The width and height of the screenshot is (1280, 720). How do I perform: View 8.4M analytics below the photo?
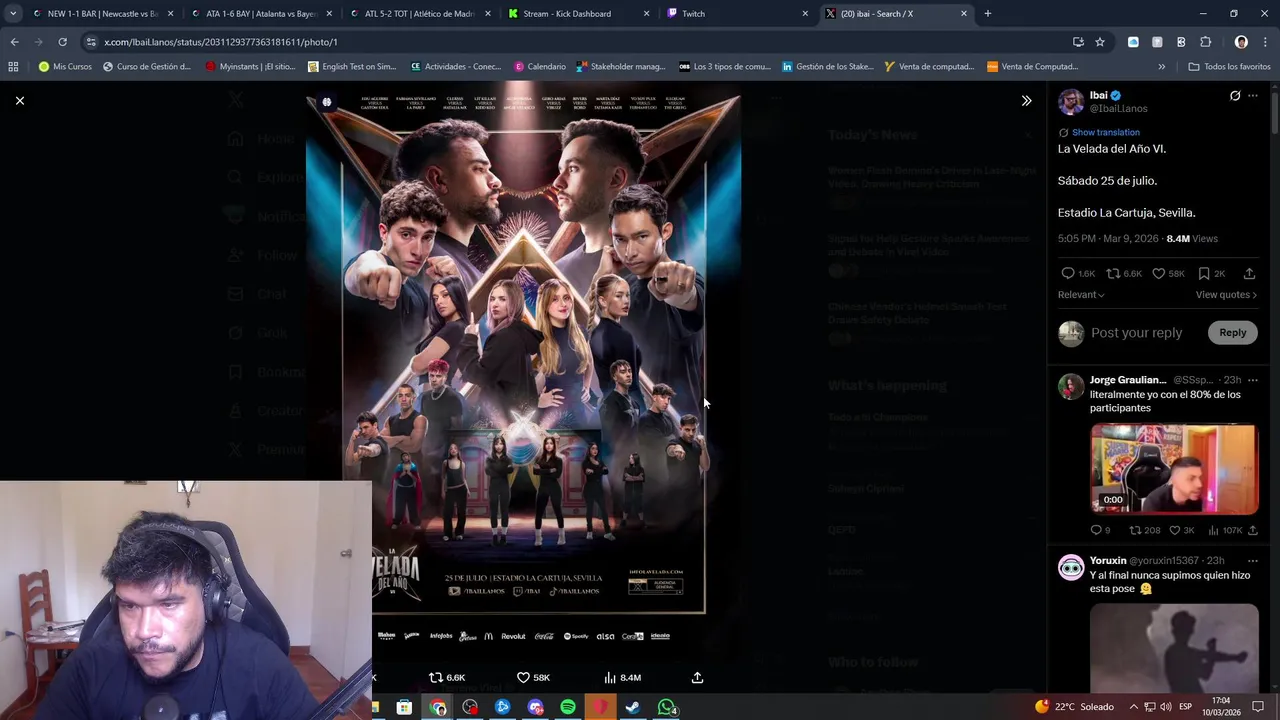[623, 678]
